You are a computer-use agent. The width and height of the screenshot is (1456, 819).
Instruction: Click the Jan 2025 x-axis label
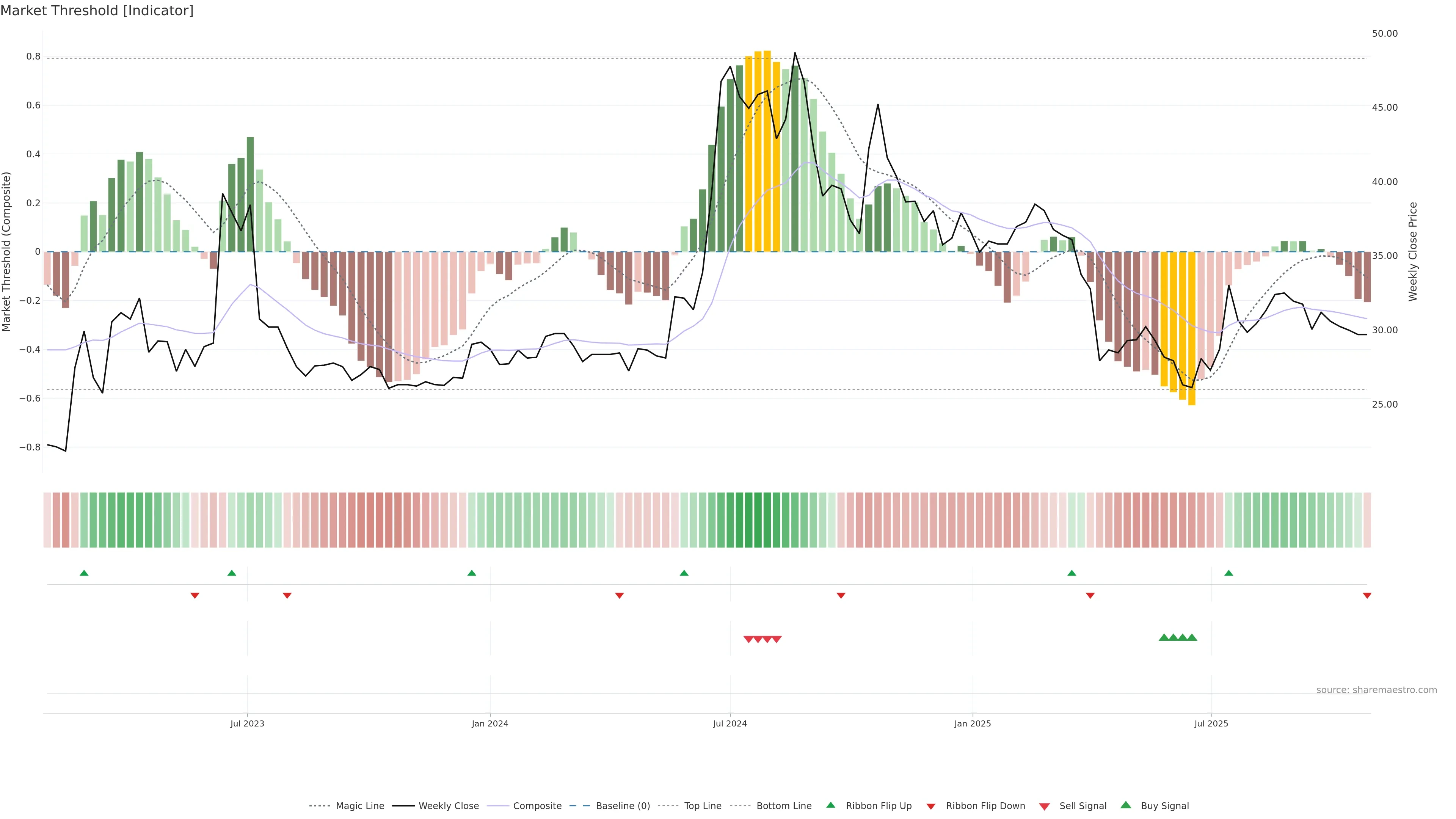coord(972,723)
